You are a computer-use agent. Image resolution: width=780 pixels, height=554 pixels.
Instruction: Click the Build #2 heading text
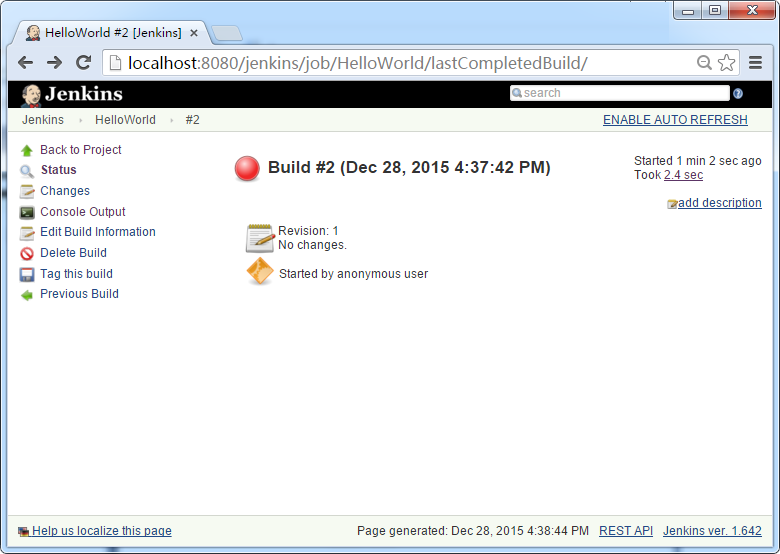tap(409, 168)
